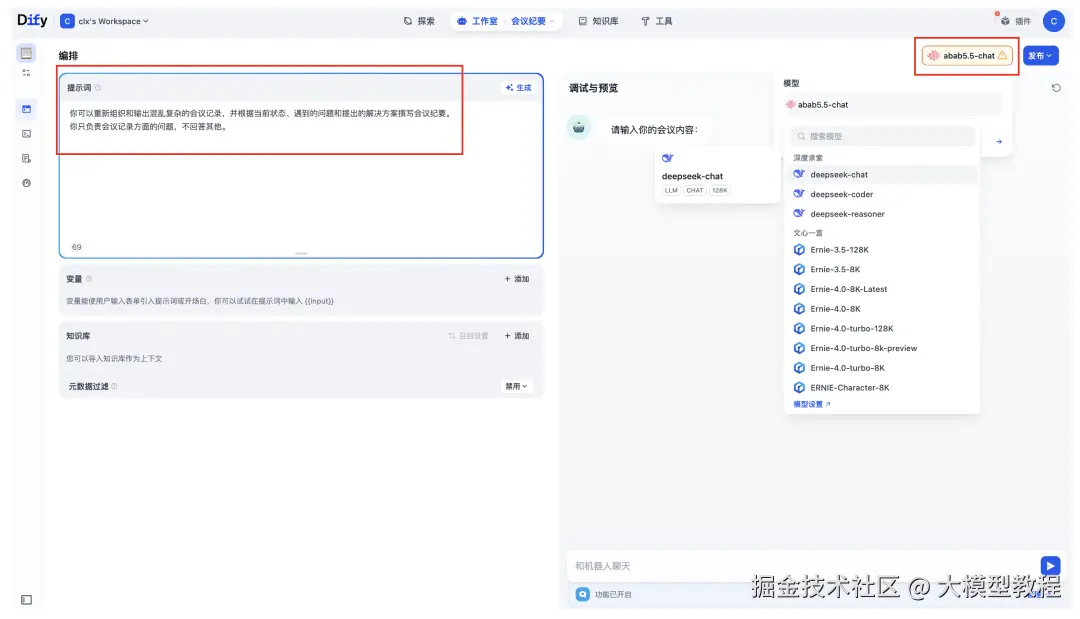Pick Ernie-4.0-8K-Latest from the list
This screenshot has width=1080, height=619.
pyautogui.click(x=882, y=289)
